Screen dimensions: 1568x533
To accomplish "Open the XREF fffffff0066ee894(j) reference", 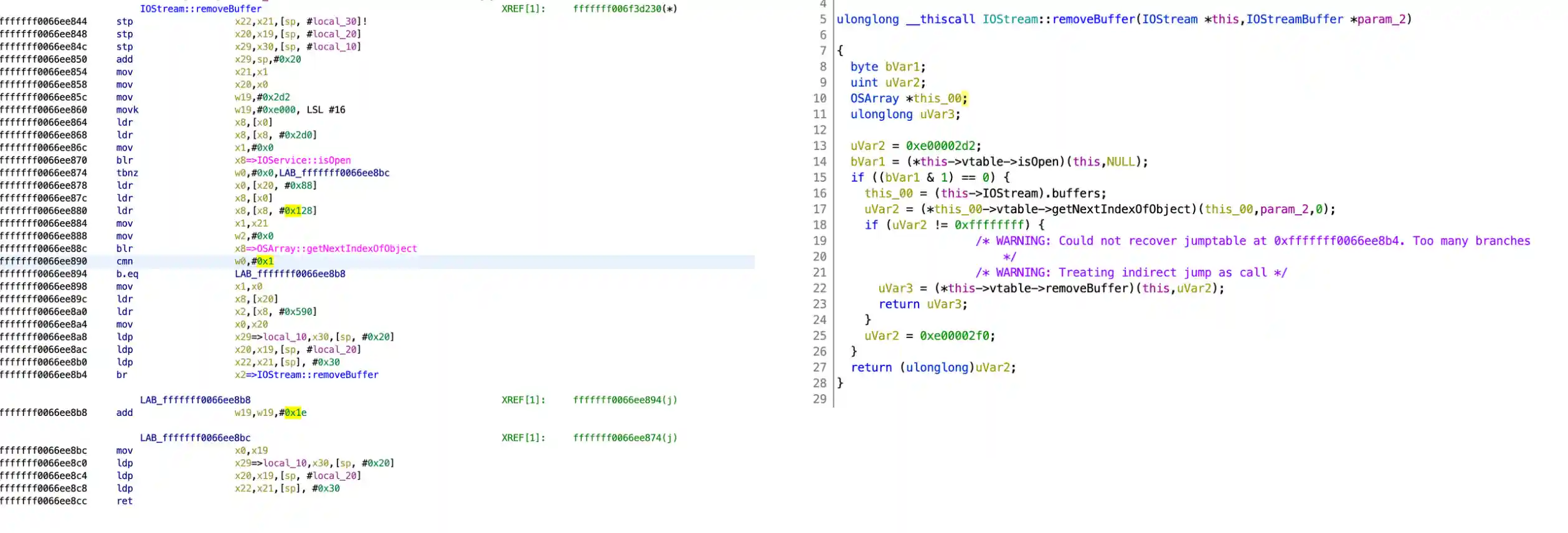I will [x=625, y=400].
